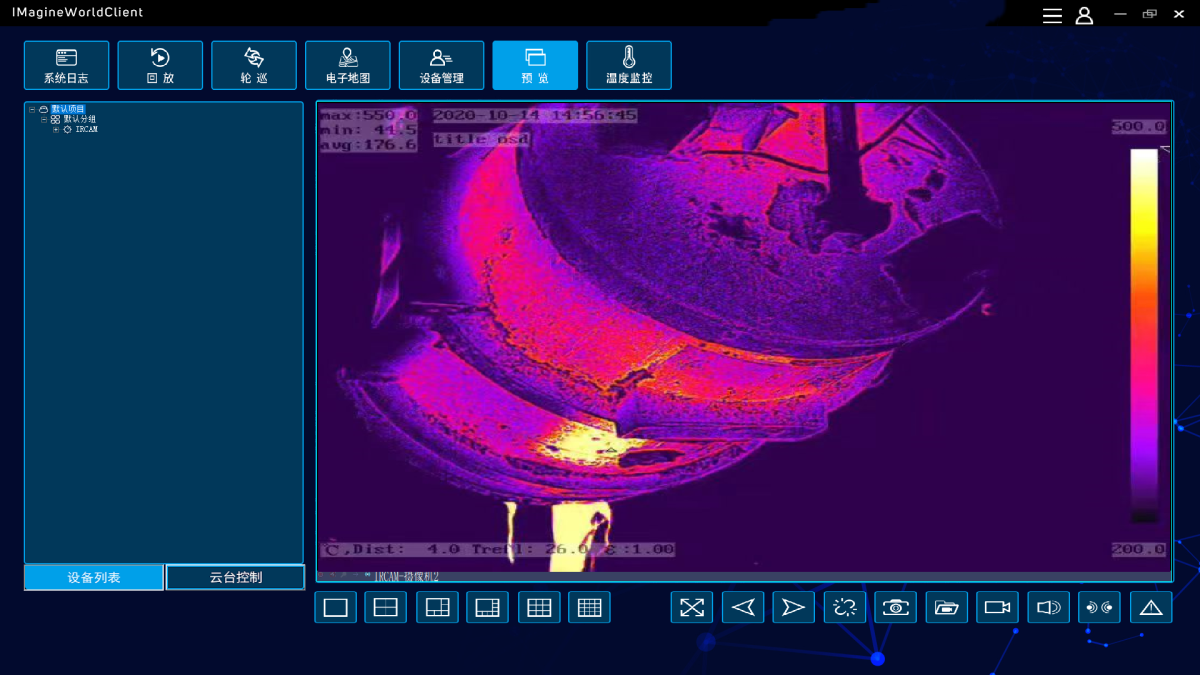Toggle the two-way intercom button
Screen dimensions: 1200x675
click(1099, 607)
